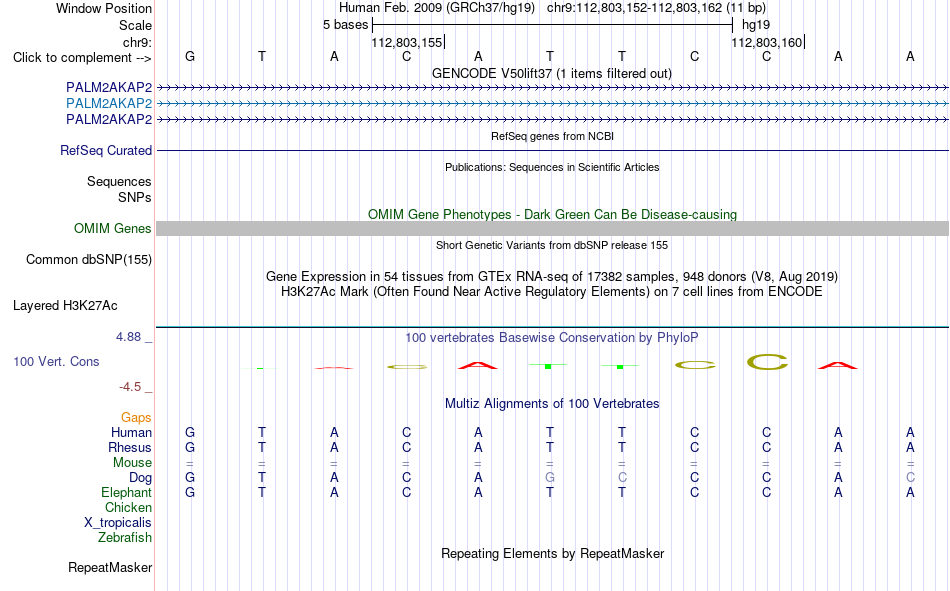The height and width of the screenshot is (591, 950).
Task: Click the Sequences track label
Action: click(x=119, y=181)
